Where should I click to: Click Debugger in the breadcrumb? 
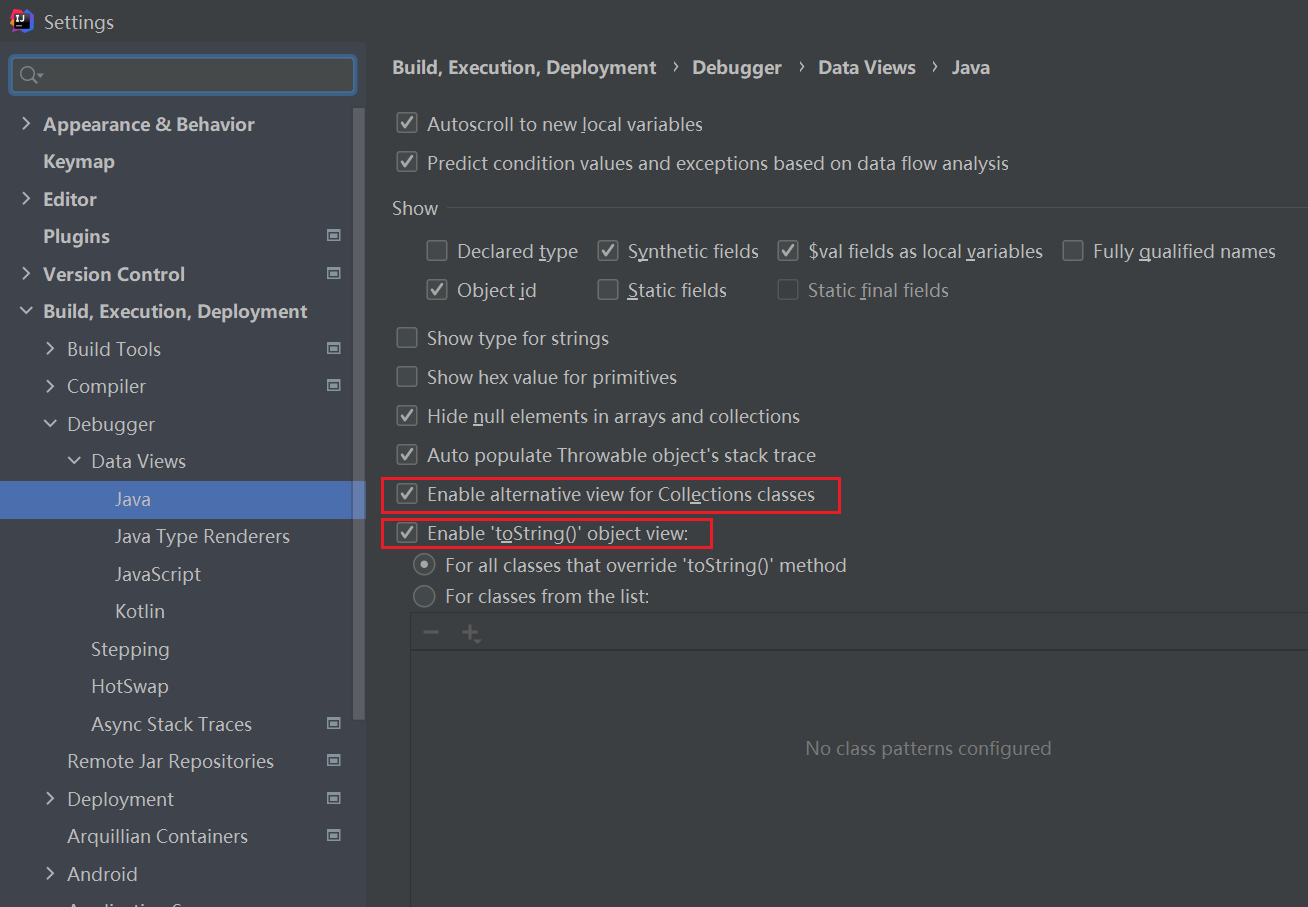(x=737, y=67)
